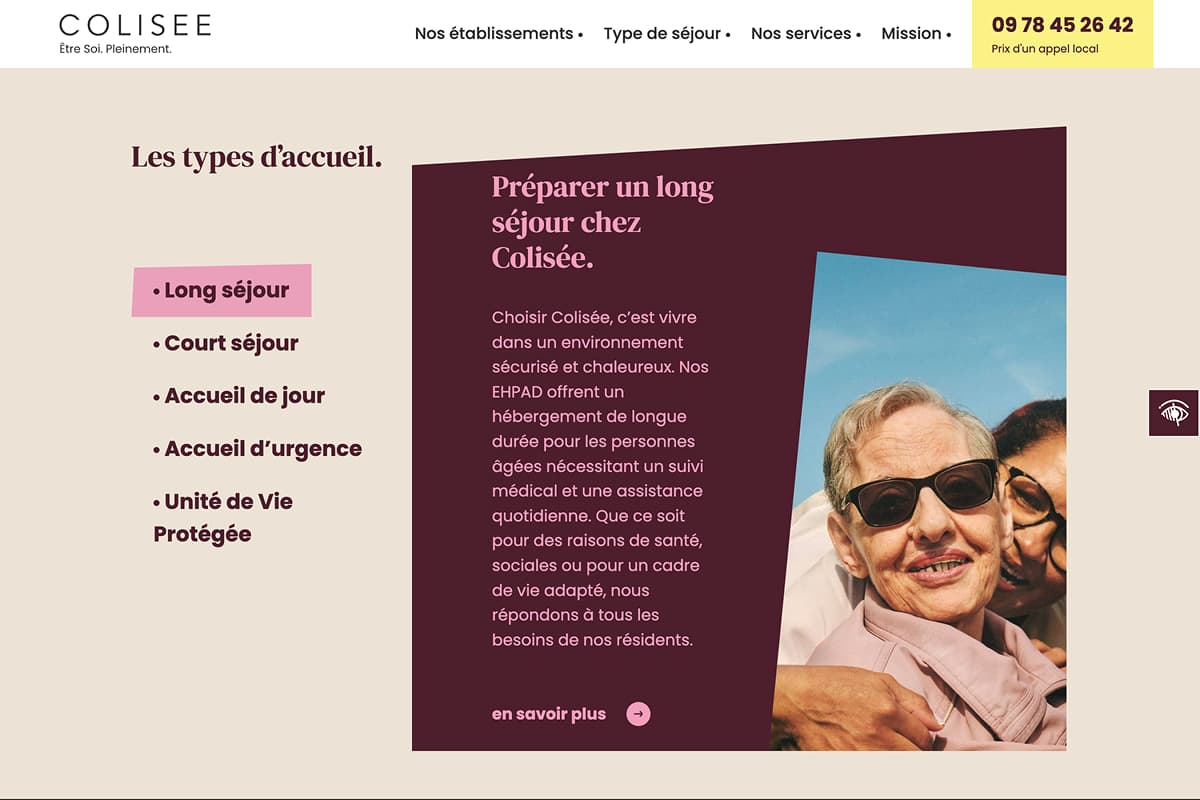Open the Unité de Vie Protégée tab

click(222, 517)
